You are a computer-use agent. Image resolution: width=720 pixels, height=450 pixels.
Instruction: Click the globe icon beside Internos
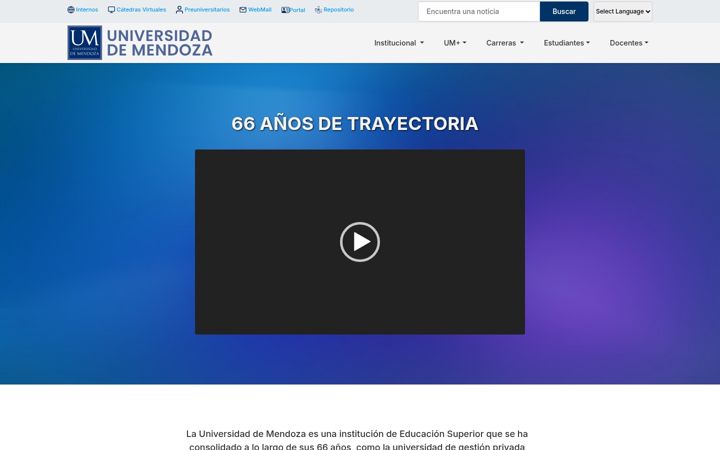coord(71,10)
